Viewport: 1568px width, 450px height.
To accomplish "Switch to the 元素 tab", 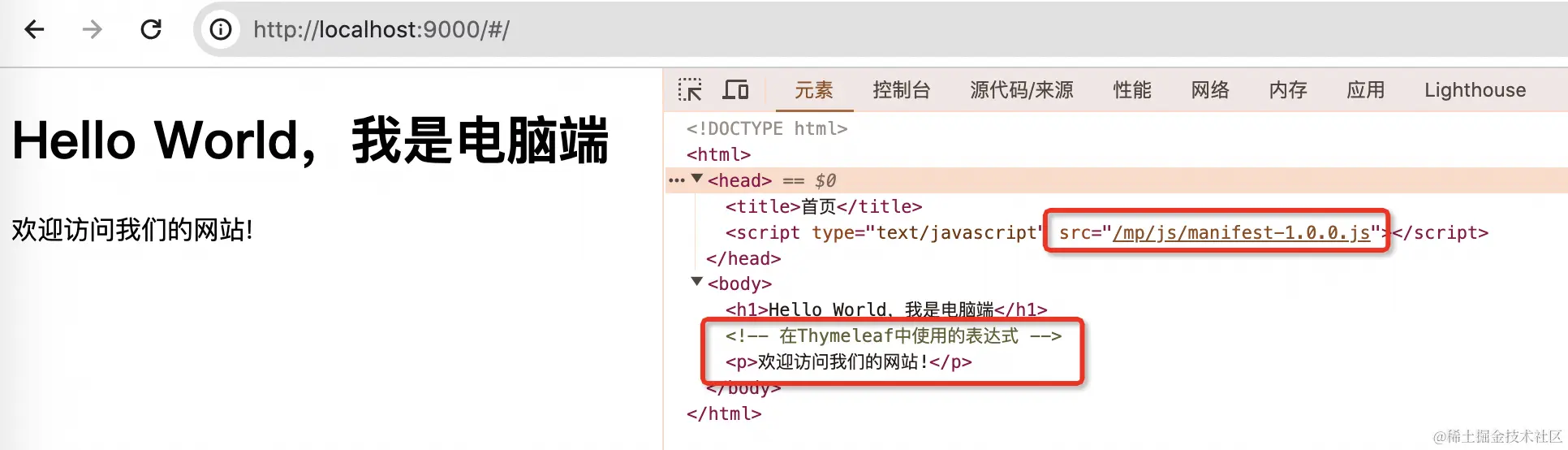I will [x=814, y=90].
